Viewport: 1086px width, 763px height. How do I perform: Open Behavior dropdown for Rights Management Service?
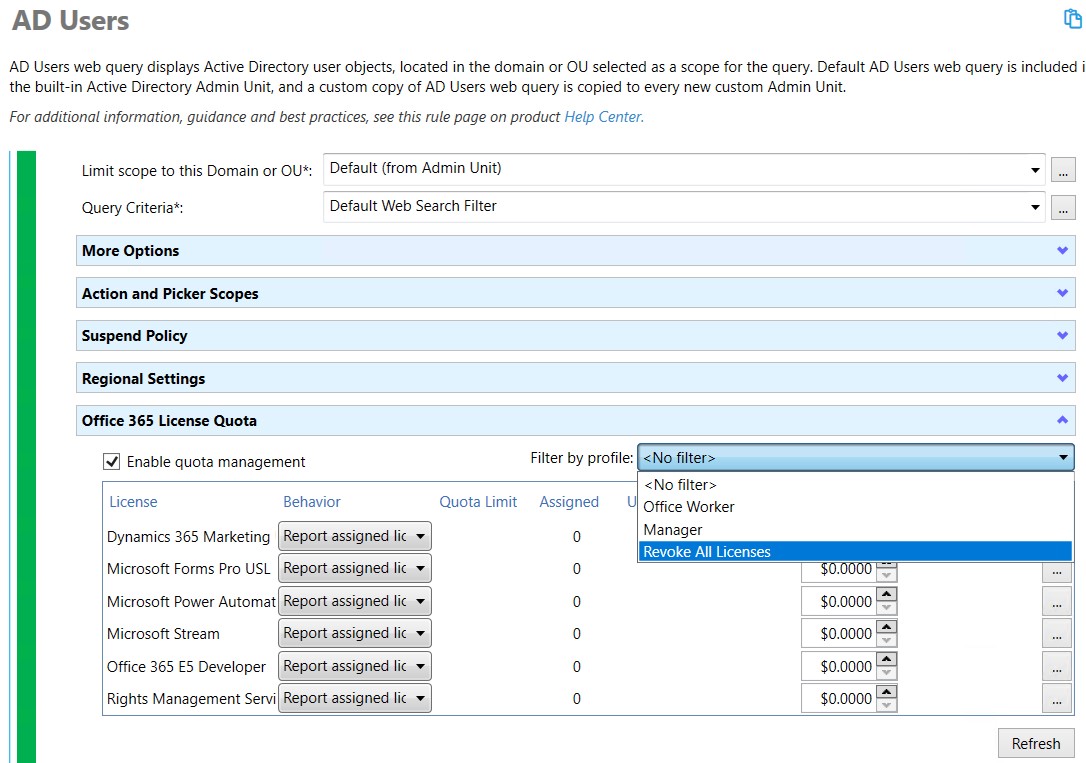355,698
